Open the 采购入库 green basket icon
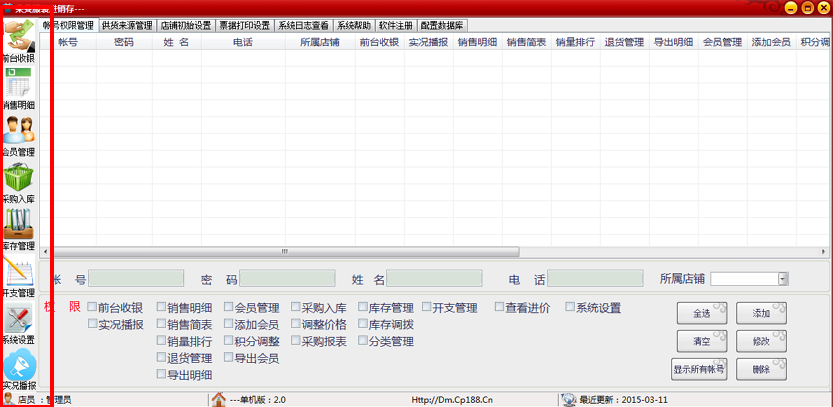Image resolution: width=833 pixels, height=407 pixels. coord(19,176)
